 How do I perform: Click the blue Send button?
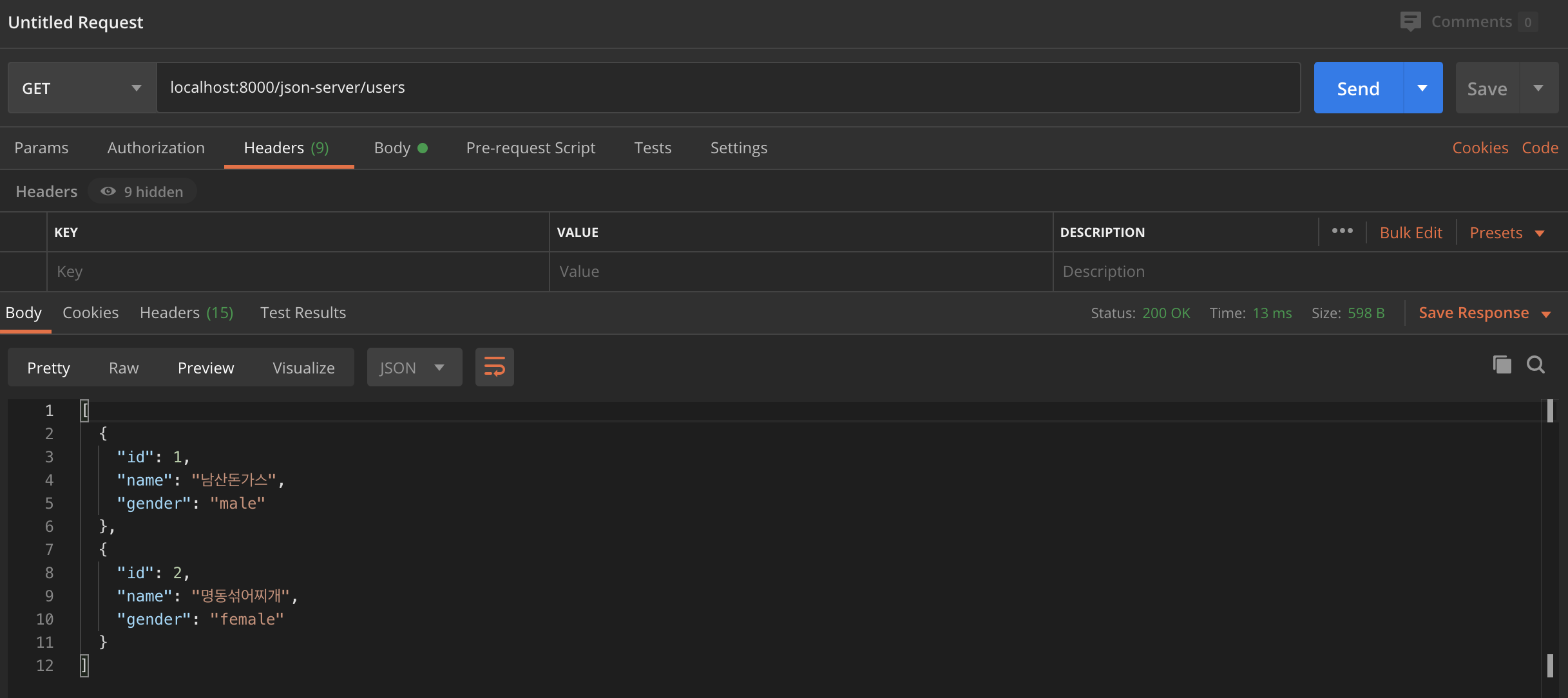pyautogui.click(x=1358, y=88)
